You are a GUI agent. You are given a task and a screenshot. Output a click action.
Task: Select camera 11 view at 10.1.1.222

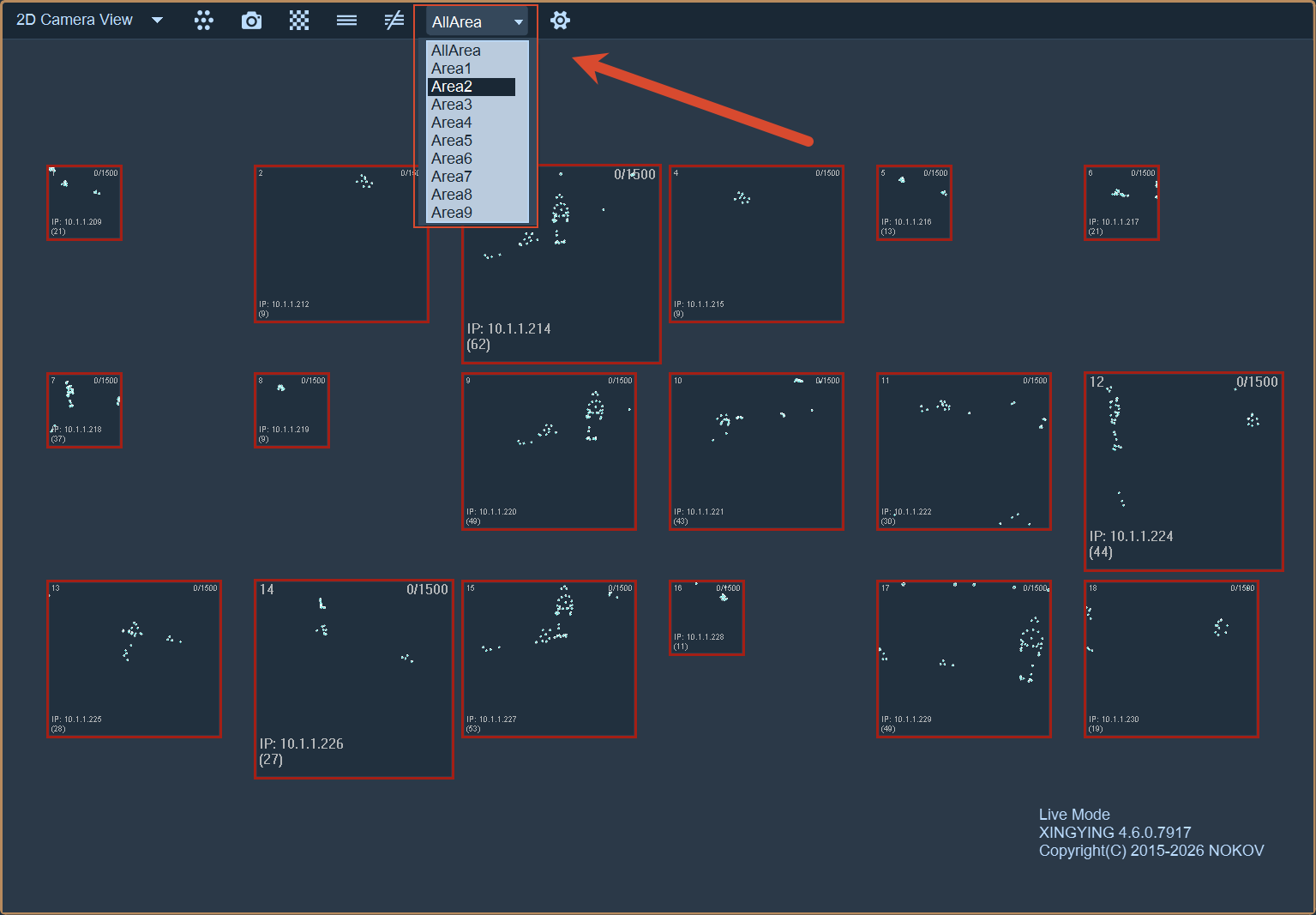point(964,451)
